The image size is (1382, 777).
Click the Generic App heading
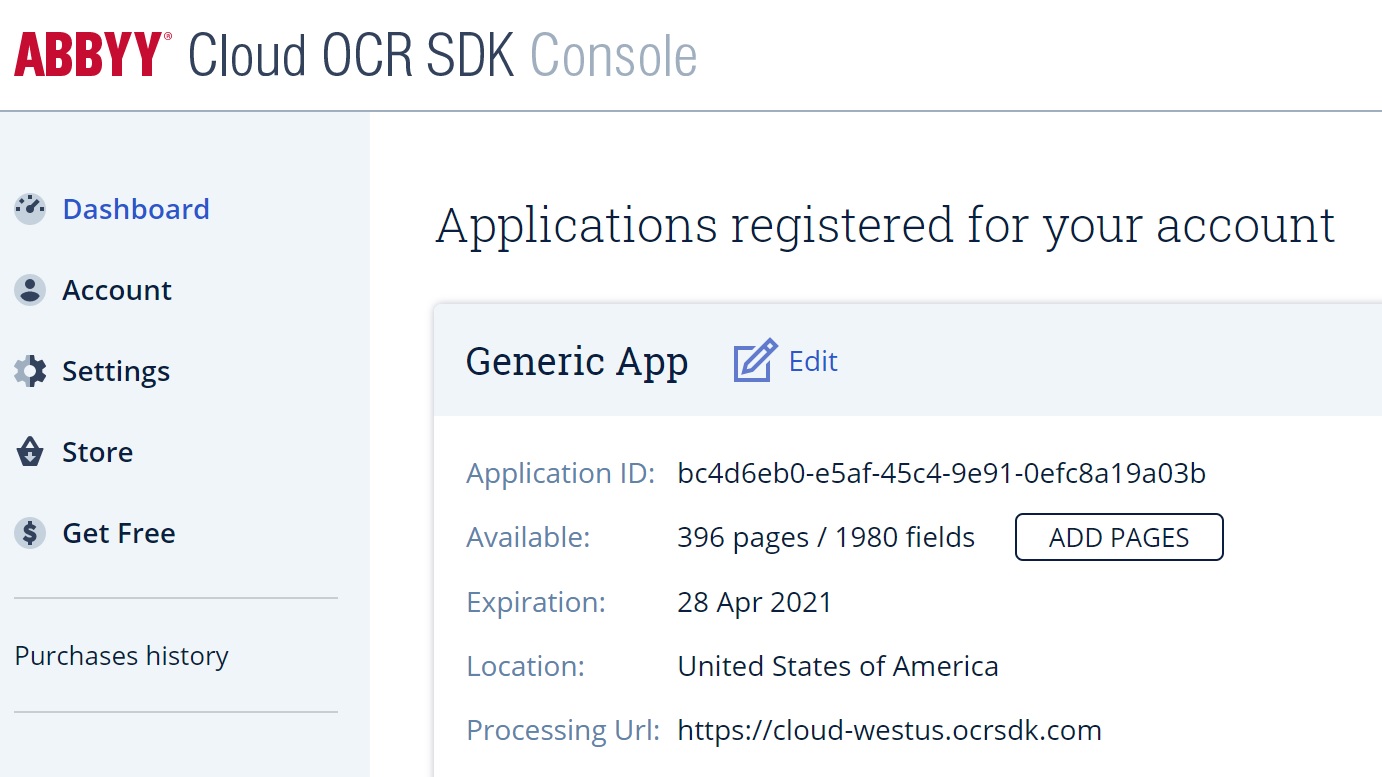coord(577,362)
